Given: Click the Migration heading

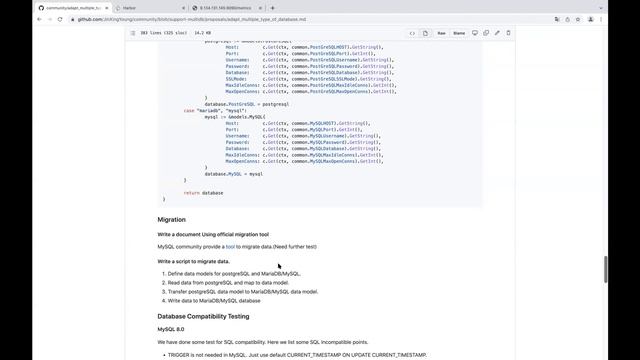Looking at the screenshot, I should click(x=171, y=220).
